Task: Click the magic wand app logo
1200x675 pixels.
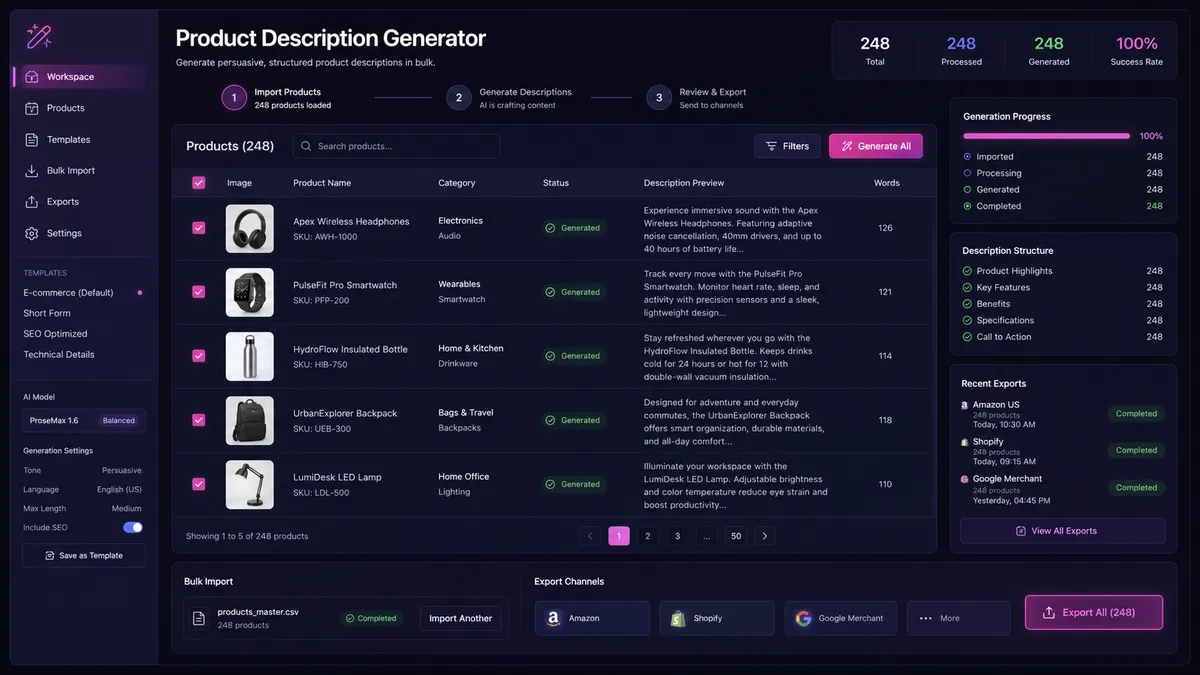Action: pos(39,37)
